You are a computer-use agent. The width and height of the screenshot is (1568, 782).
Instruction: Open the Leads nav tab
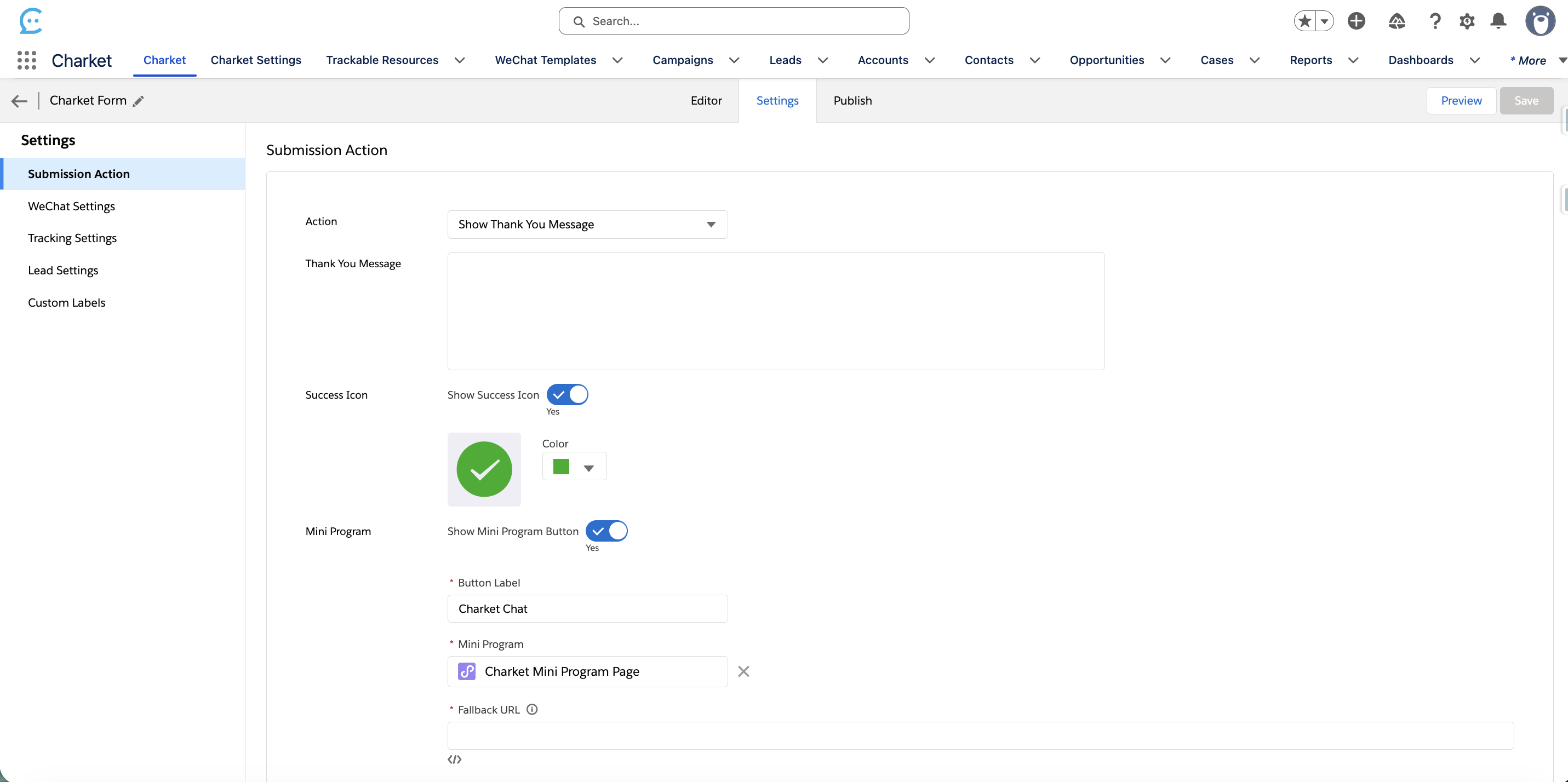(785, 60)
